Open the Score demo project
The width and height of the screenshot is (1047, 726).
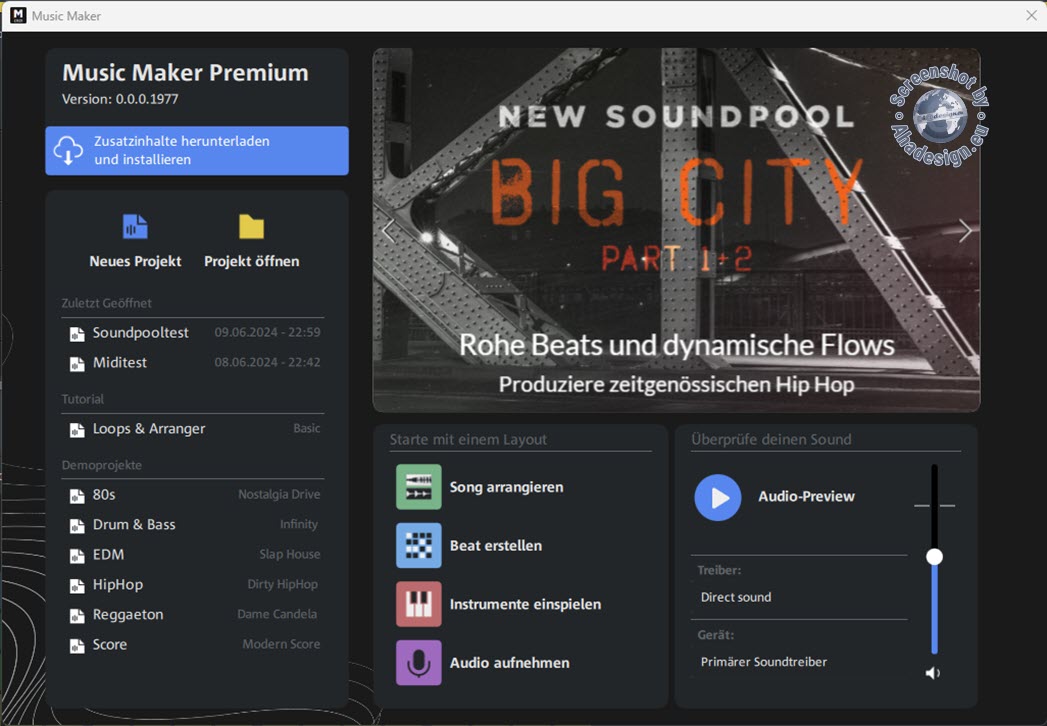click(x=195, y=645)
